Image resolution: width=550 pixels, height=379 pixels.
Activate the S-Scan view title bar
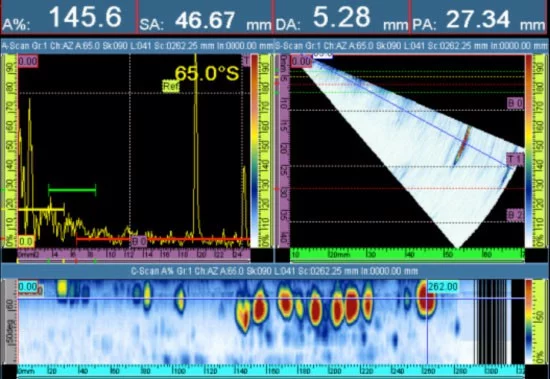[x=411, y=46]
